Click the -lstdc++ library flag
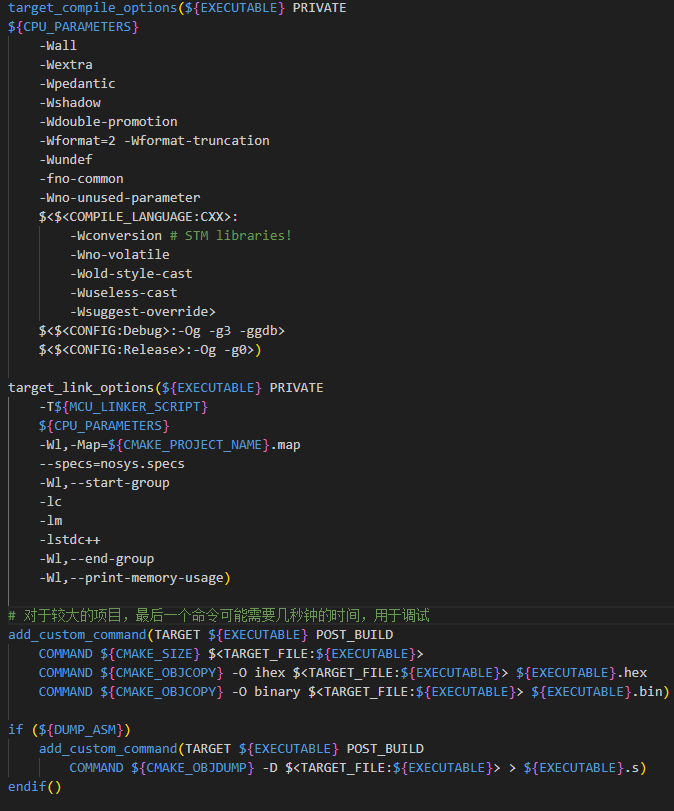Image resolution: width=674 pixels, height=811 pixels. point(70,540)
